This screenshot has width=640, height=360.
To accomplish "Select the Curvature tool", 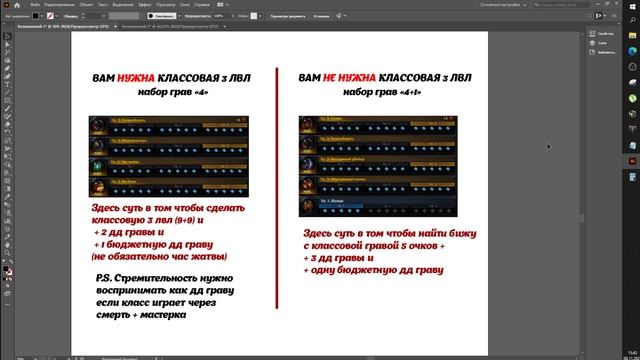I will click(7, 76).
